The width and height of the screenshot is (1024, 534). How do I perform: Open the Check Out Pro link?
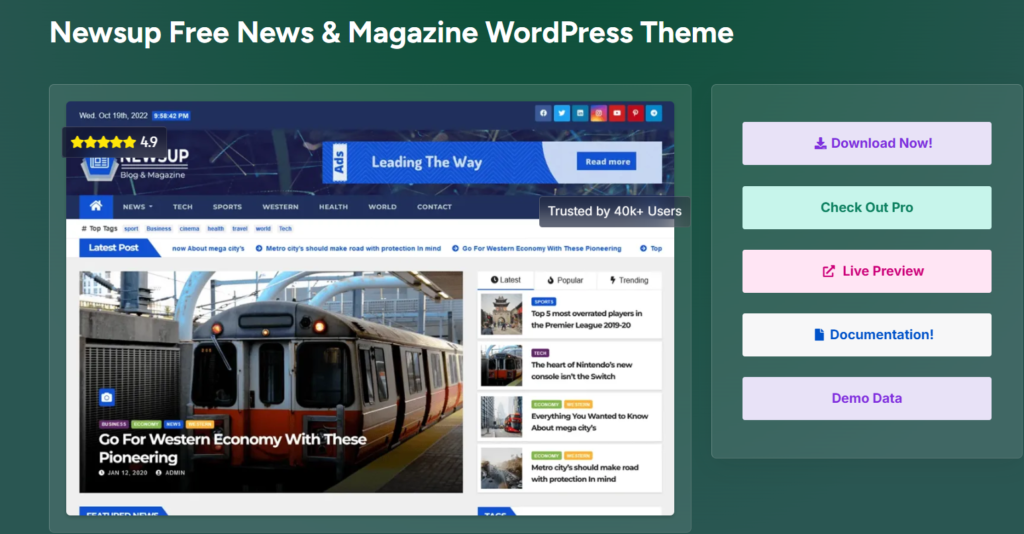(x=867, y=207)
